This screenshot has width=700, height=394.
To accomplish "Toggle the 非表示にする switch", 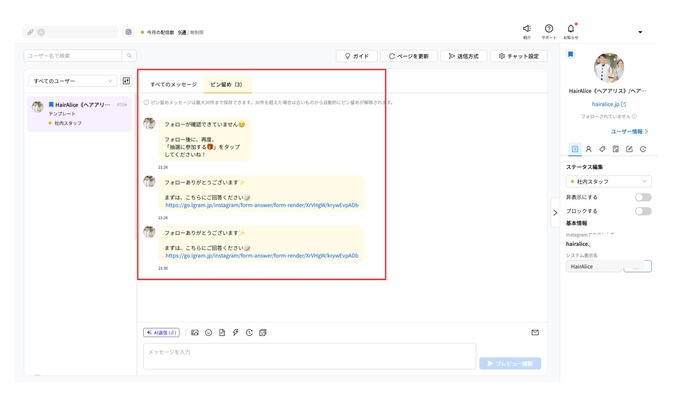I will click(643, 197).
